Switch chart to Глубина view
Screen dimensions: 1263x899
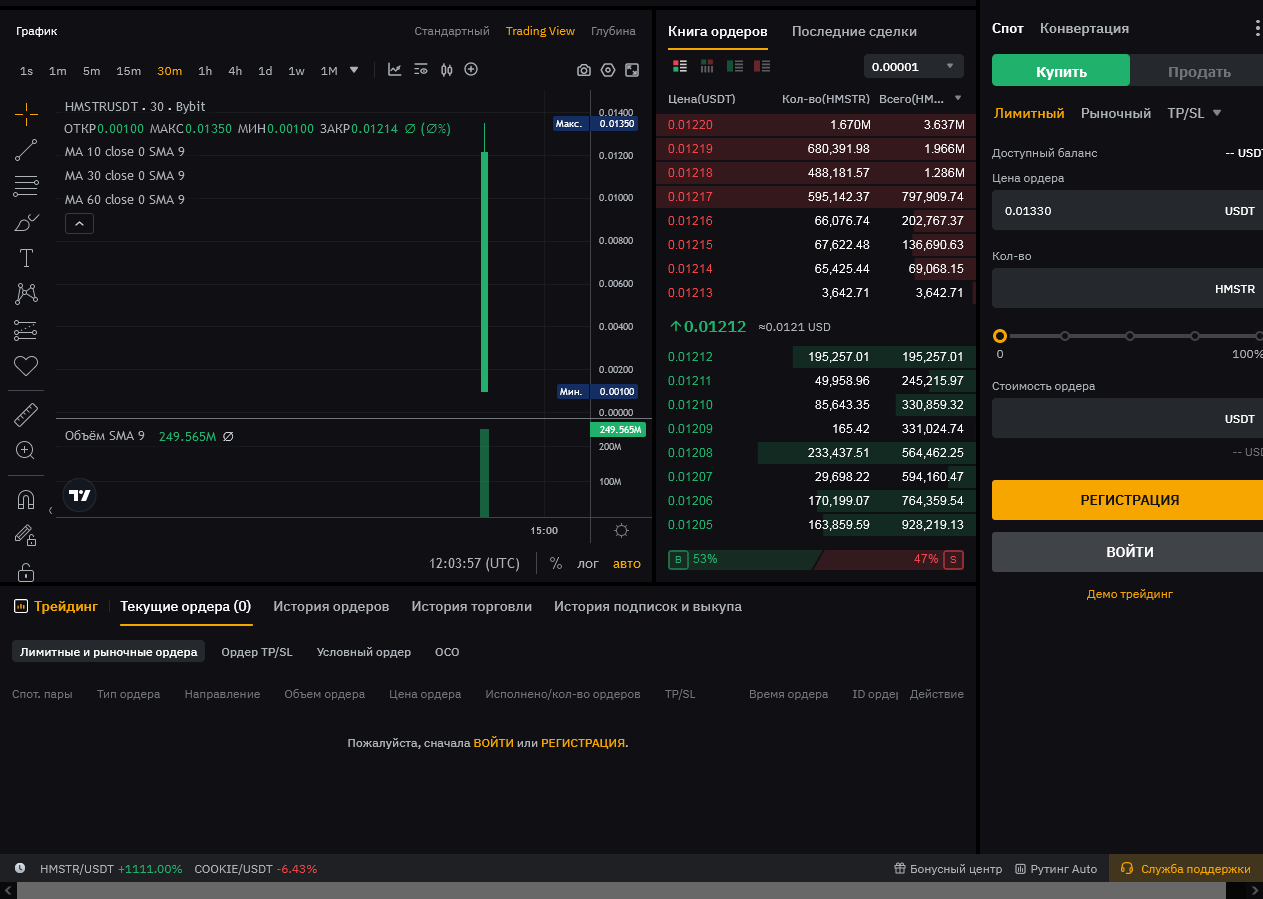coord(613,31)
